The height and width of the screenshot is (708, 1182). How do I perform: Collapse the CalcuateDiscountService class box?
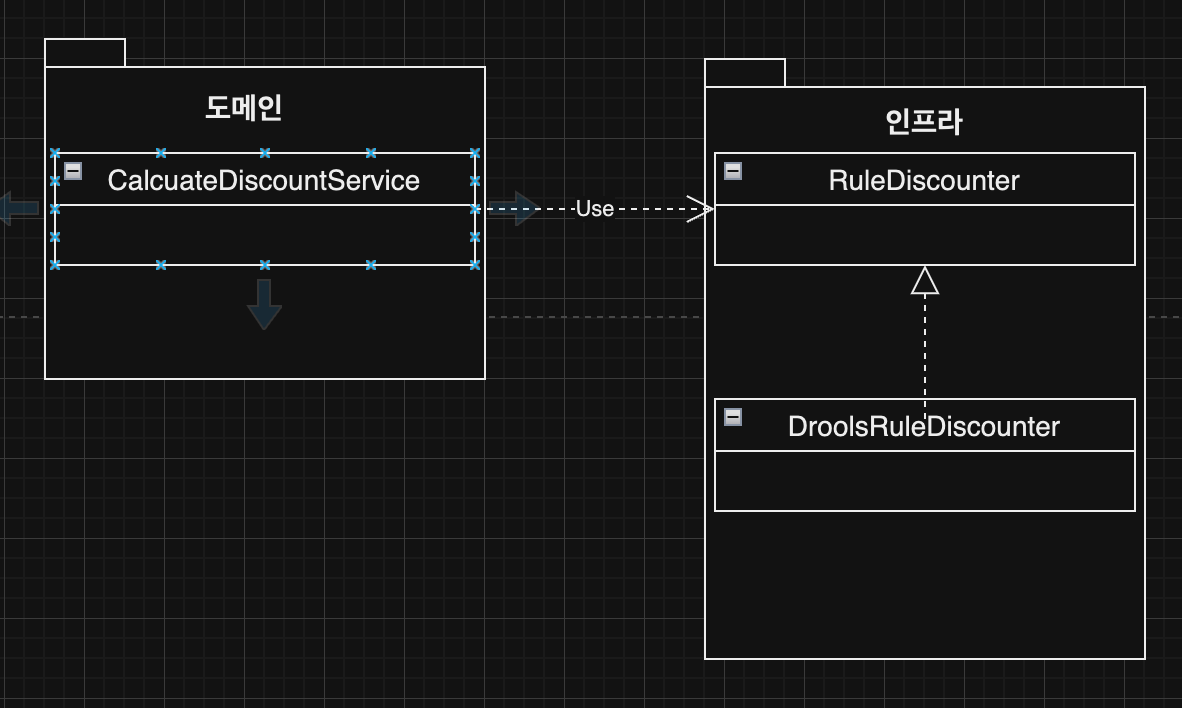(x=73, y=171)
